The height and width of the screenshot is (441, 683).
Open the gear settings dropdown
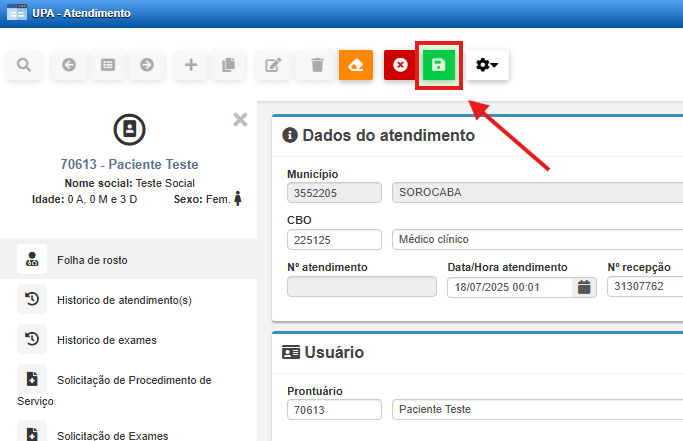point(487,65)
